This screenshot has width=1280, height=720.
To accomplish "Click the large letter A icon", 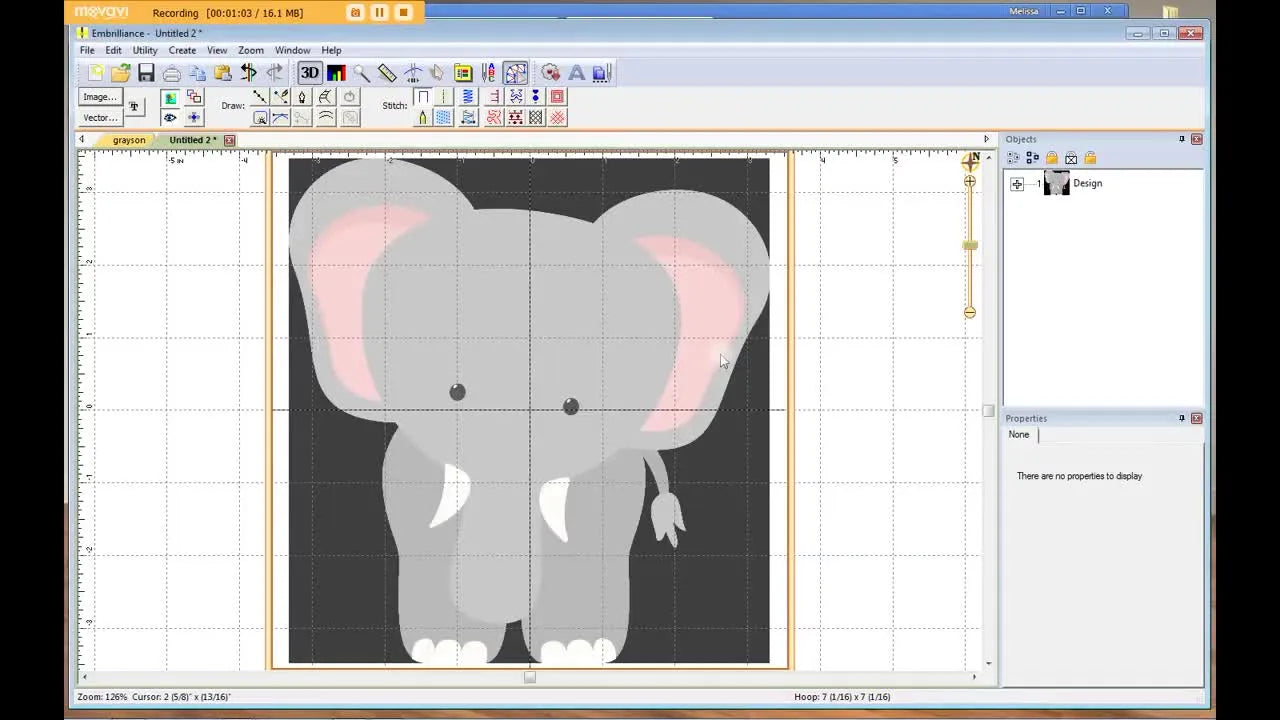I will (577, 73).
